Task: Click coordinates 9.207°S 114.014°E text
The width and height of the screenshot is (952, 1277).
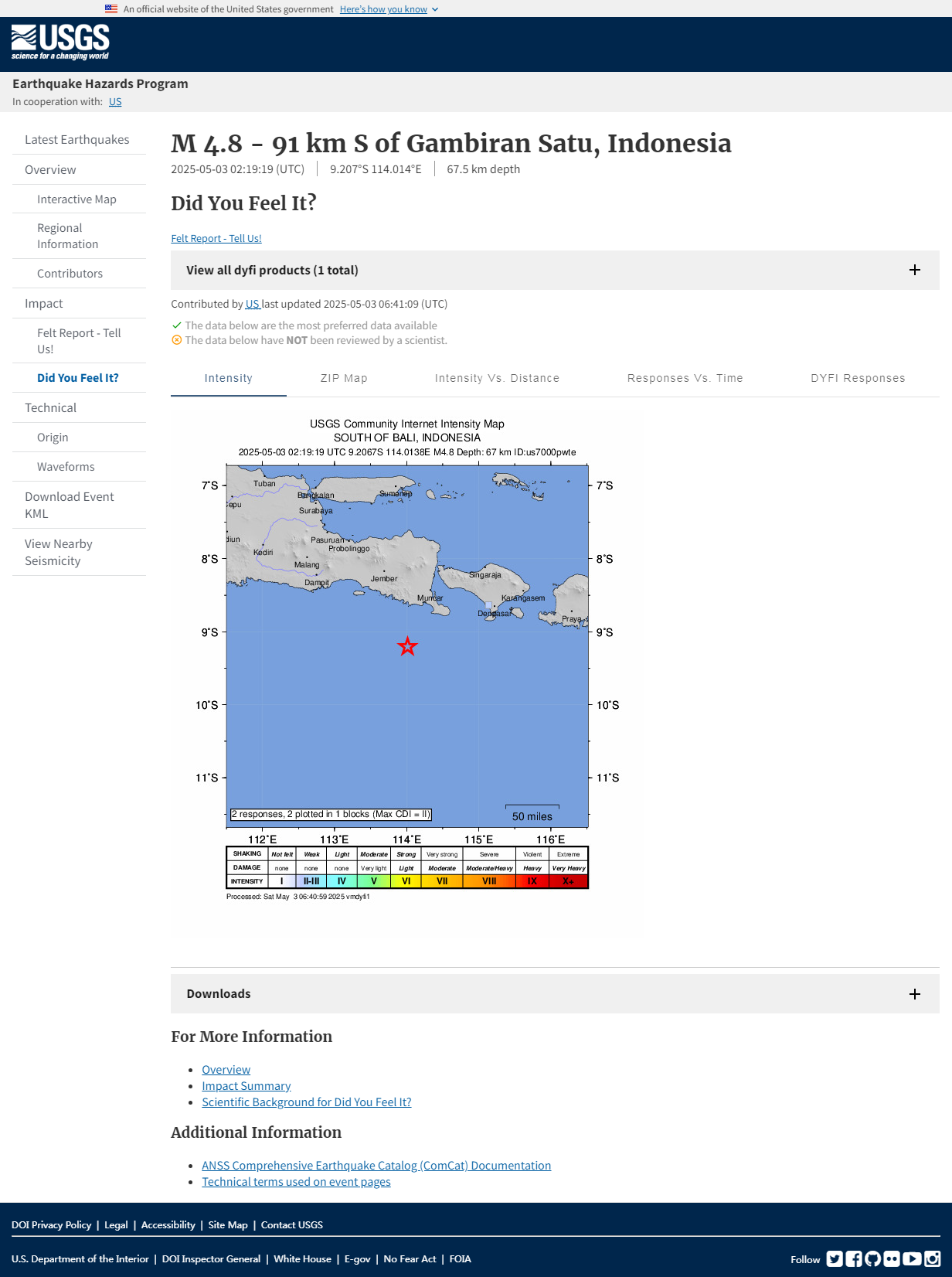Action: click(x=376, y=169)
